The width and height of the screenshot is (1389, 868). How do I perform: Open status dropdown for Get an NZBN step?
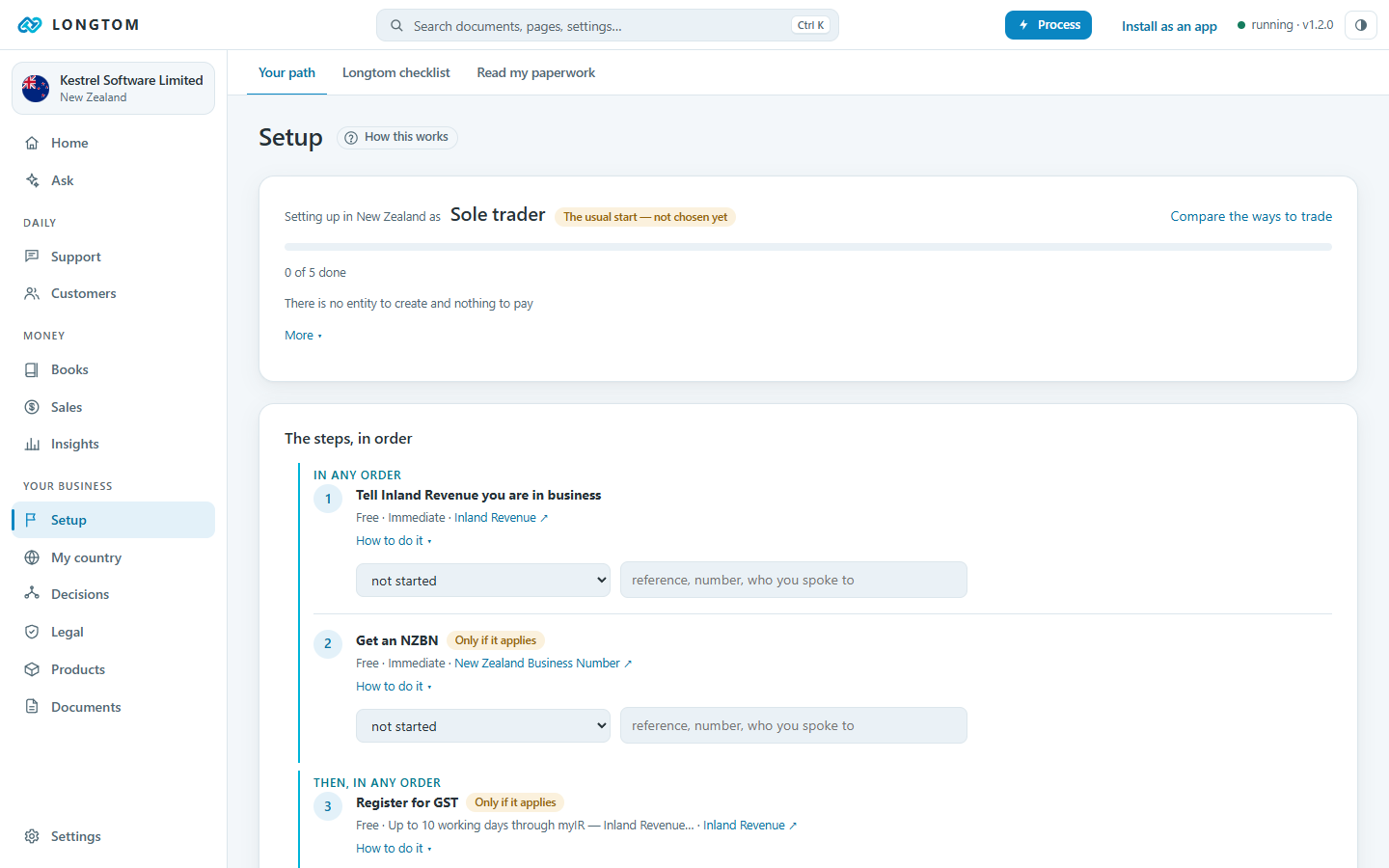483,726
